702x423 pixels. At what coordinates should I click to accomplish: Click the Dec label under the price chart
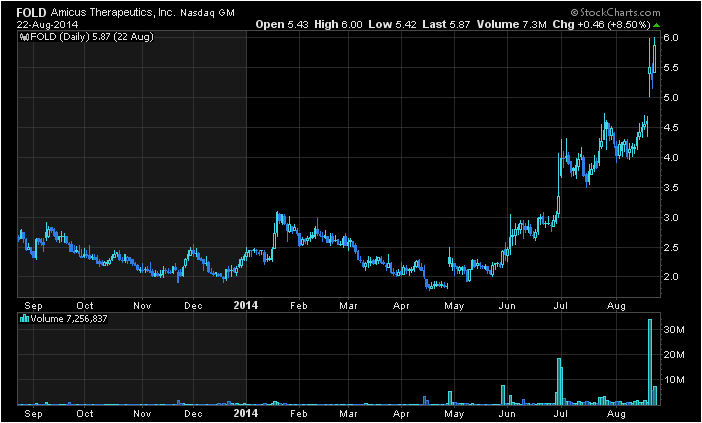[x=193, y=306]
